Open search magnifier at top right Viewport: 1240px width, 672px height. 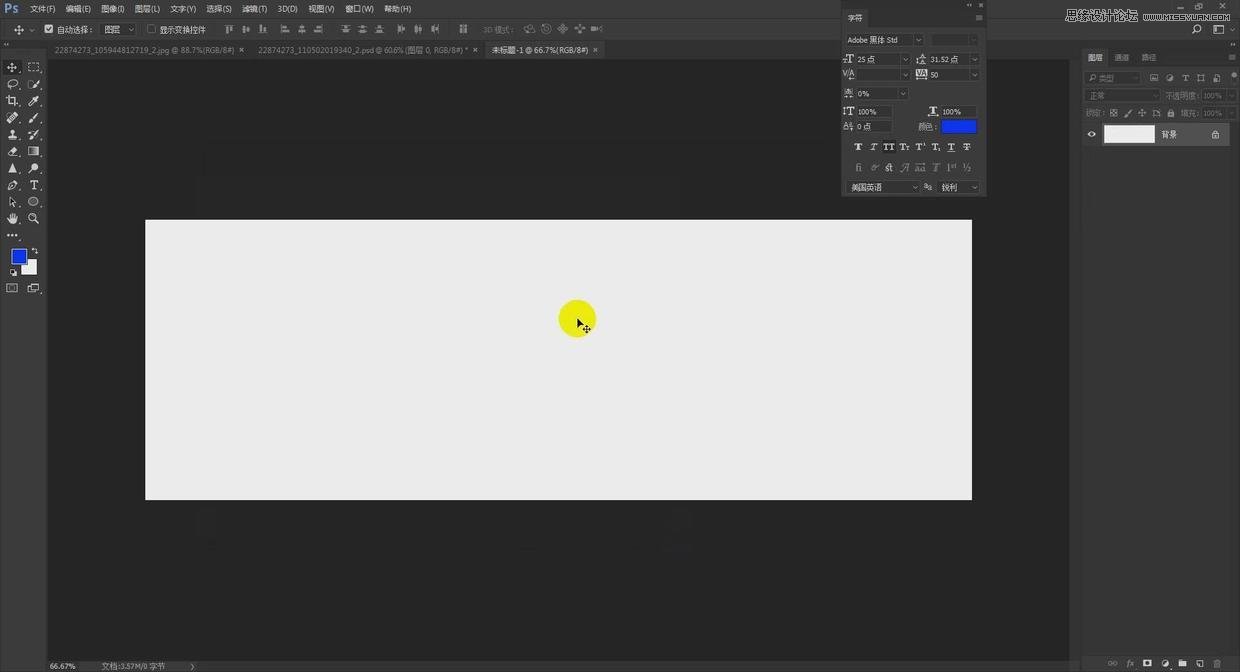pyautogui.click(x=1197, y=30)
